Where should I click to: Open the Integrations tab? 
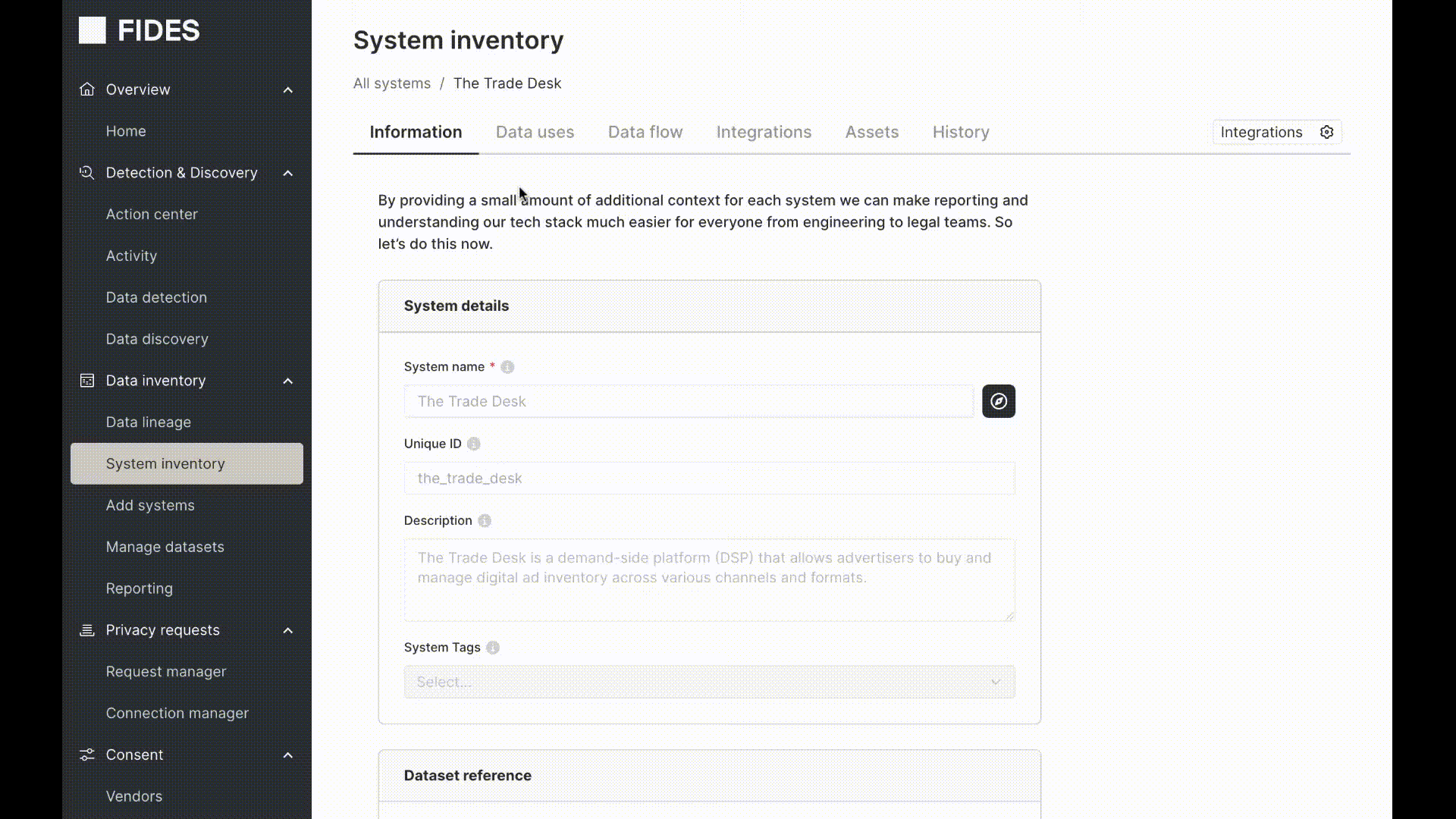(x=764, y=132)
